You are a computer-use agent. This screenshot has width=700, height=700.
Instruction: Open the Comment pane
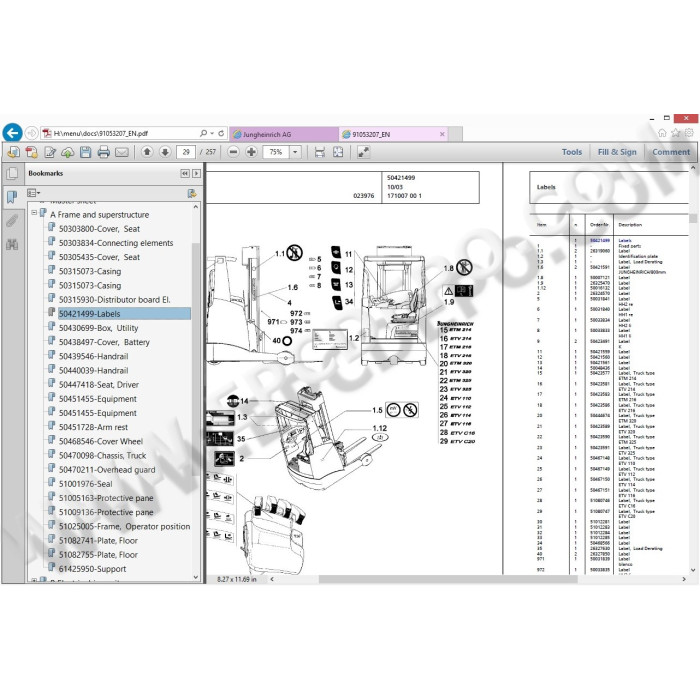tap(671, 152)
